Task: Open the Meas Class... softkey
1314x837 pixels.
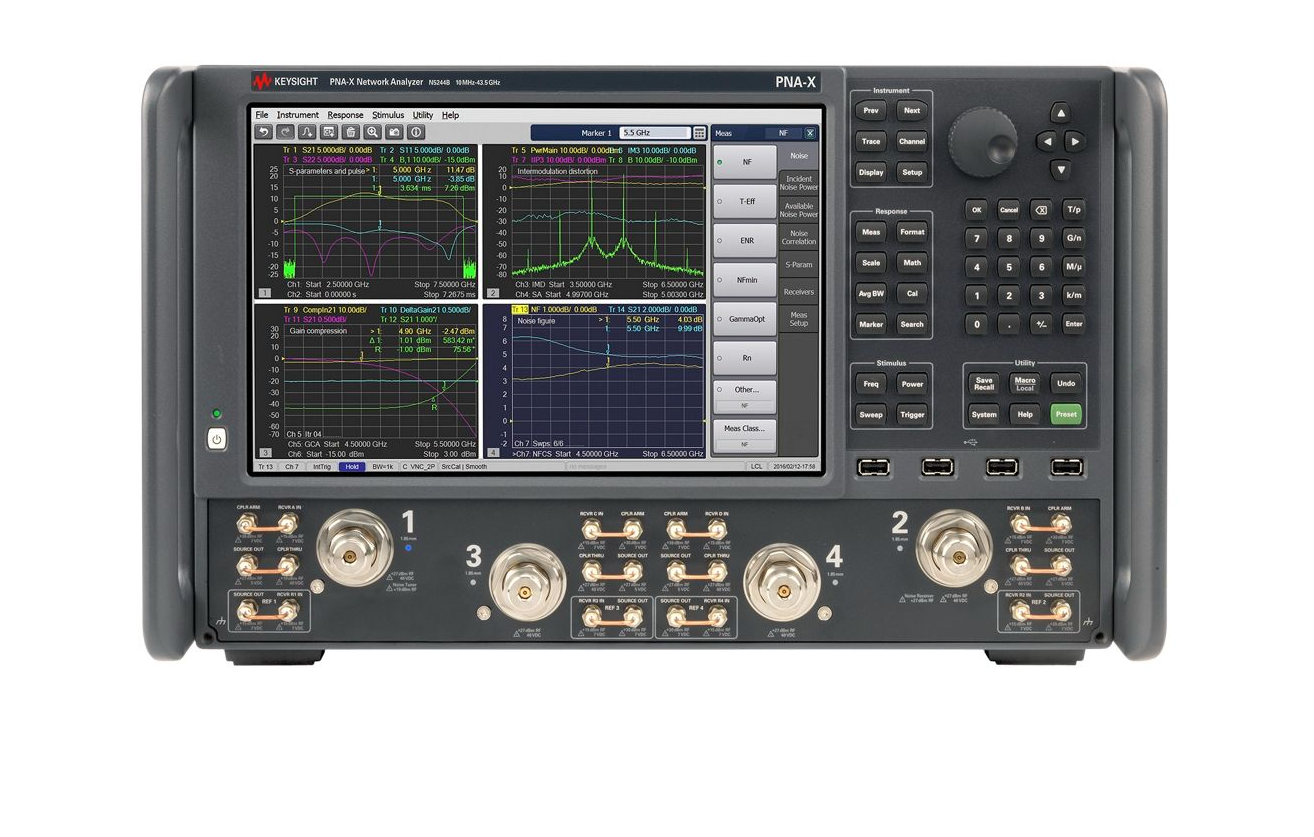Action: tap(744, 435)
